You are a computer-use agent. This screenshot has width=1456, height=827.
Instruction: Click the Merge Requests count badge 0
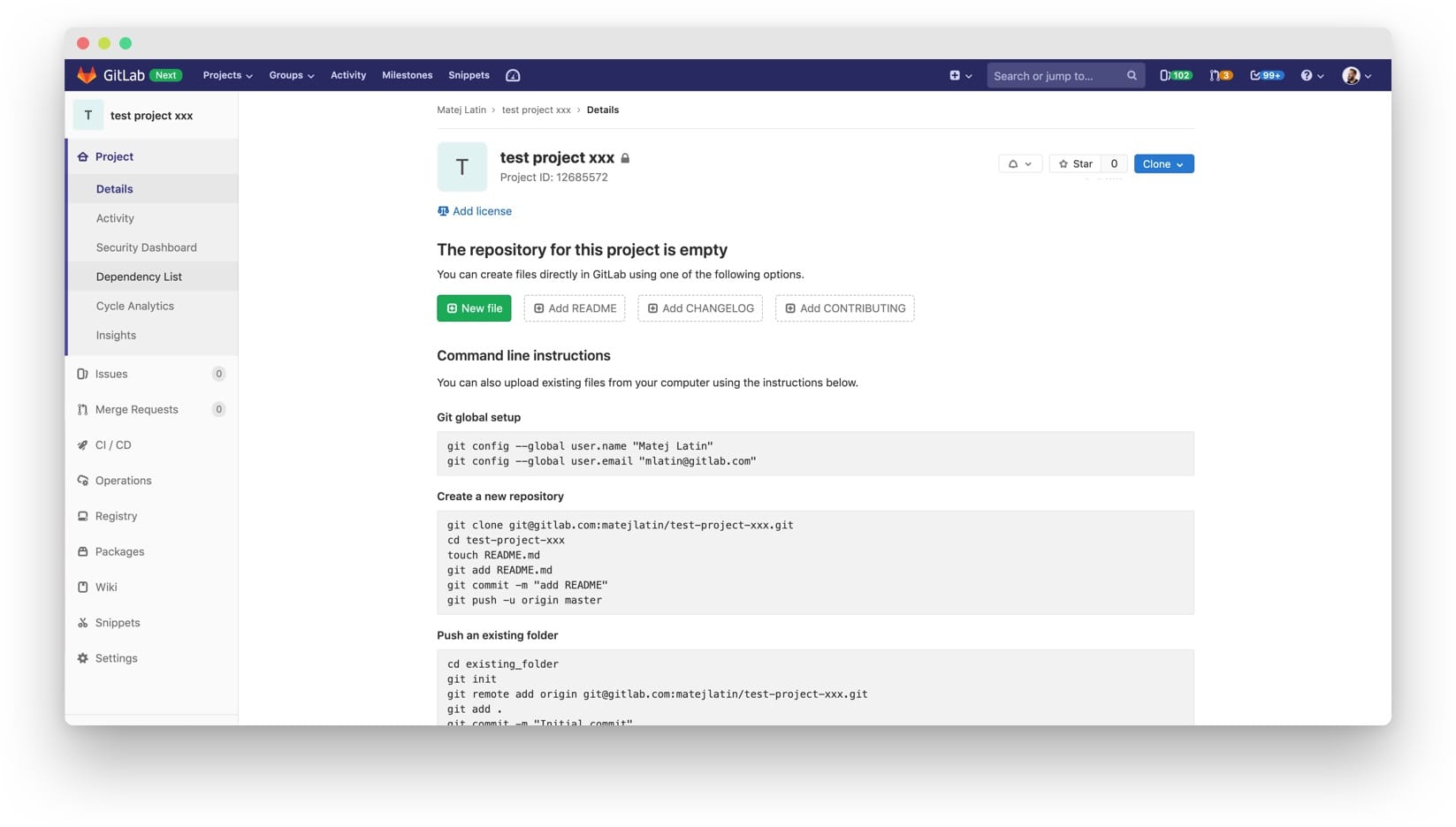coord(218,409)
